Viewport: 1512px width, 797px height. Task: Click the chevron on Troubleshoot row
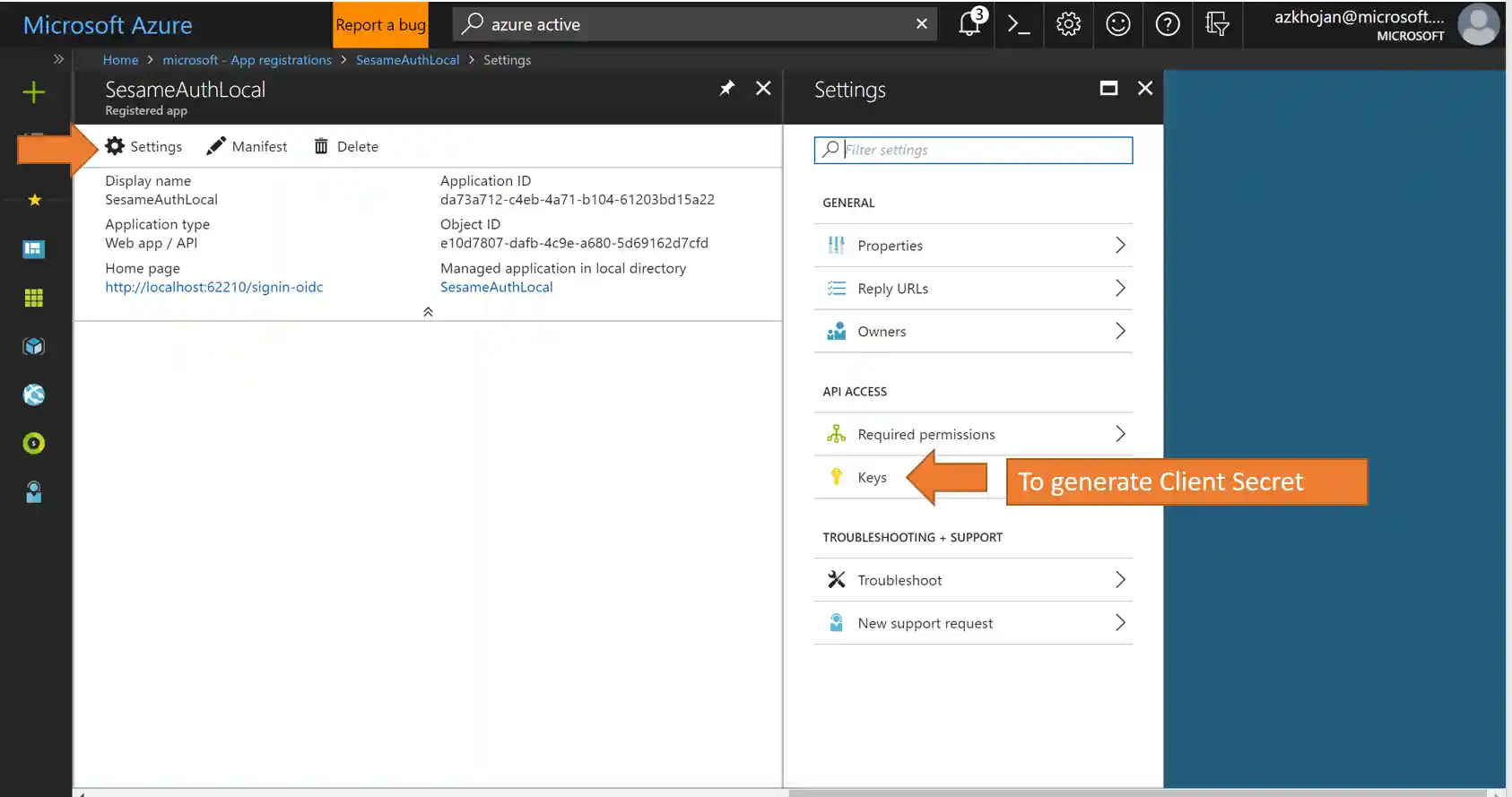(x=1120, y=579)
